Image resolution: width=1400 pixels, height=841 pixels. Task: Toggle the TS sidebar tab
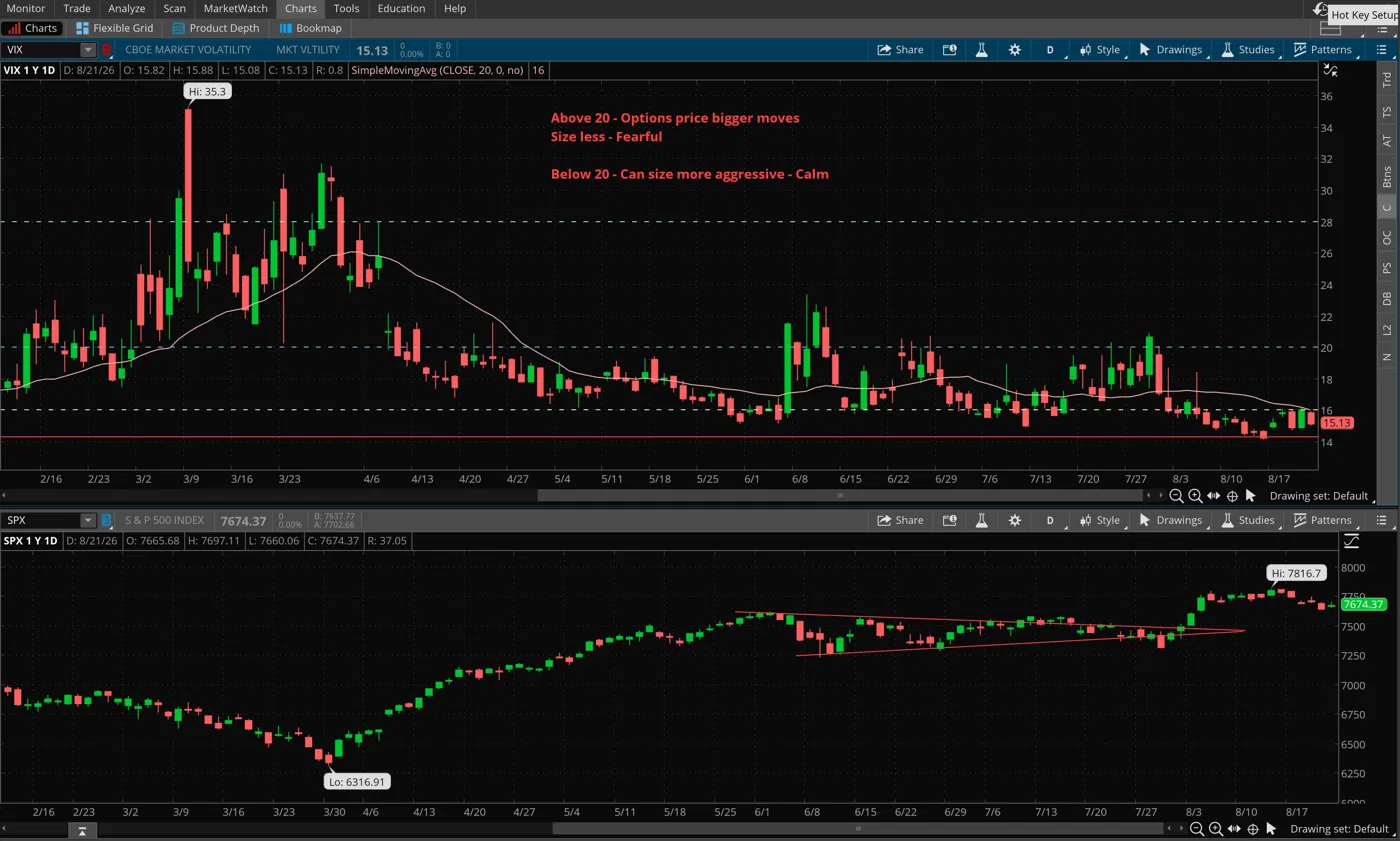(1386, 113)
